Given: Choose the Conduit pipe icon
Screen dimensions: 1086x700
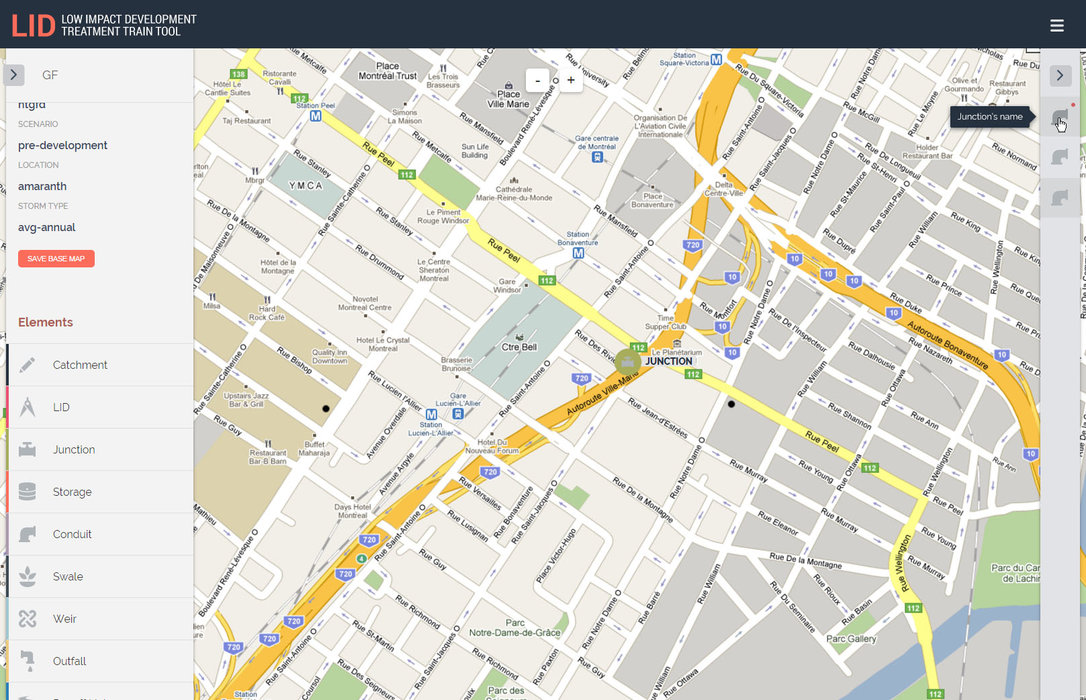Looking at the screenshot, I should (27, 534).
